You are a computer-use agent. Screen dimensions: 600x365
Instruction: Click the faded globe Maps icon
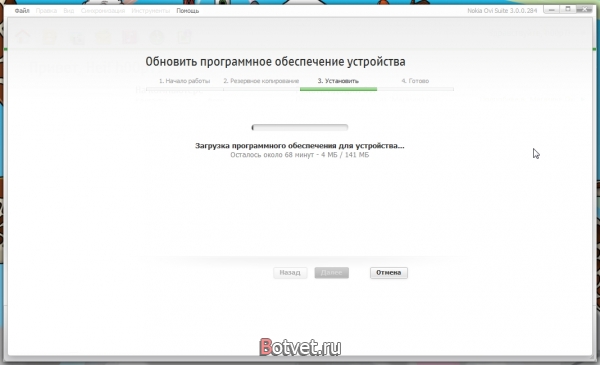point(157,37)
